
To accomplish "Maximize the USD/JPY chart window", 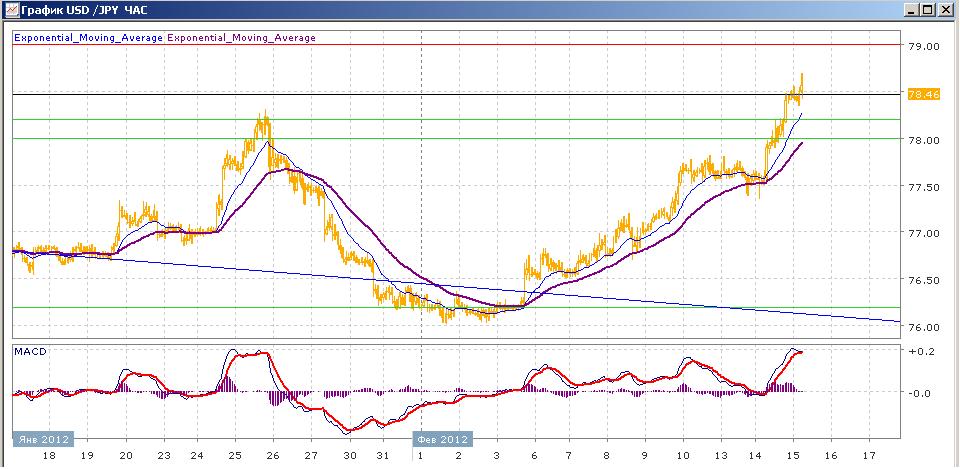I will coord(928,10).
